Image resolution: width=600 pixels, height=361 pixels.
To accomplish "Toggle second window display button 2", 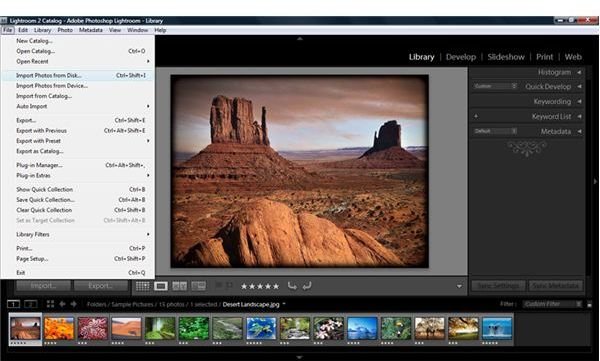I will (31, 304).
